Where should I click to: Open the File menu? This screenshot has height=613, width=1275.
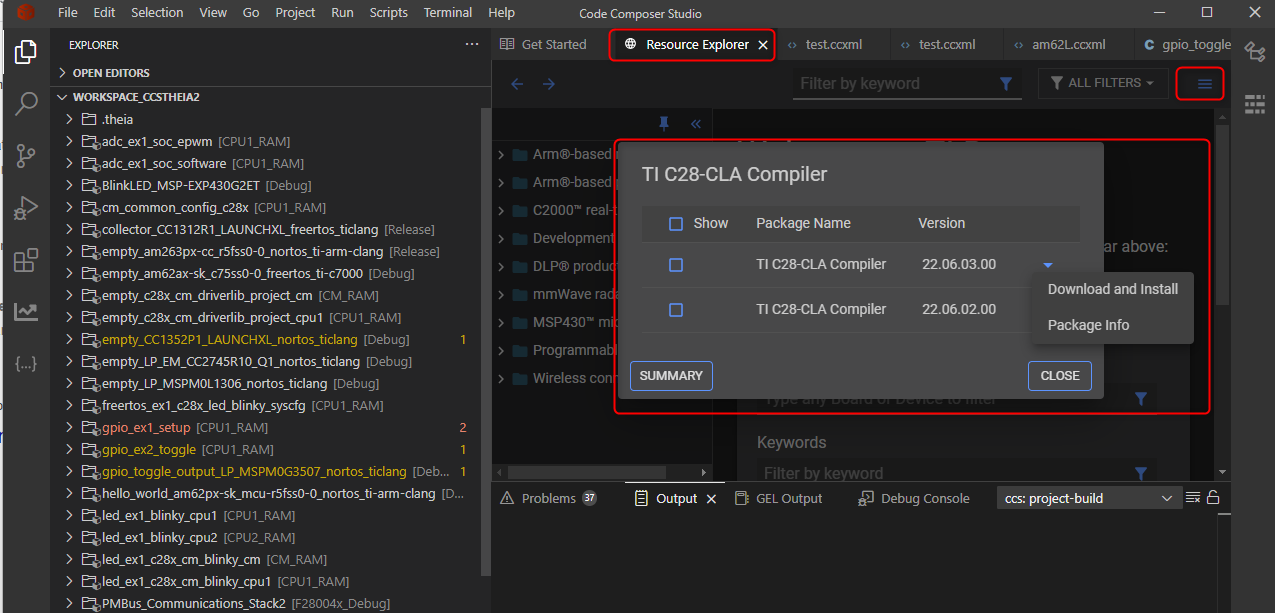(x=67, y=13)
